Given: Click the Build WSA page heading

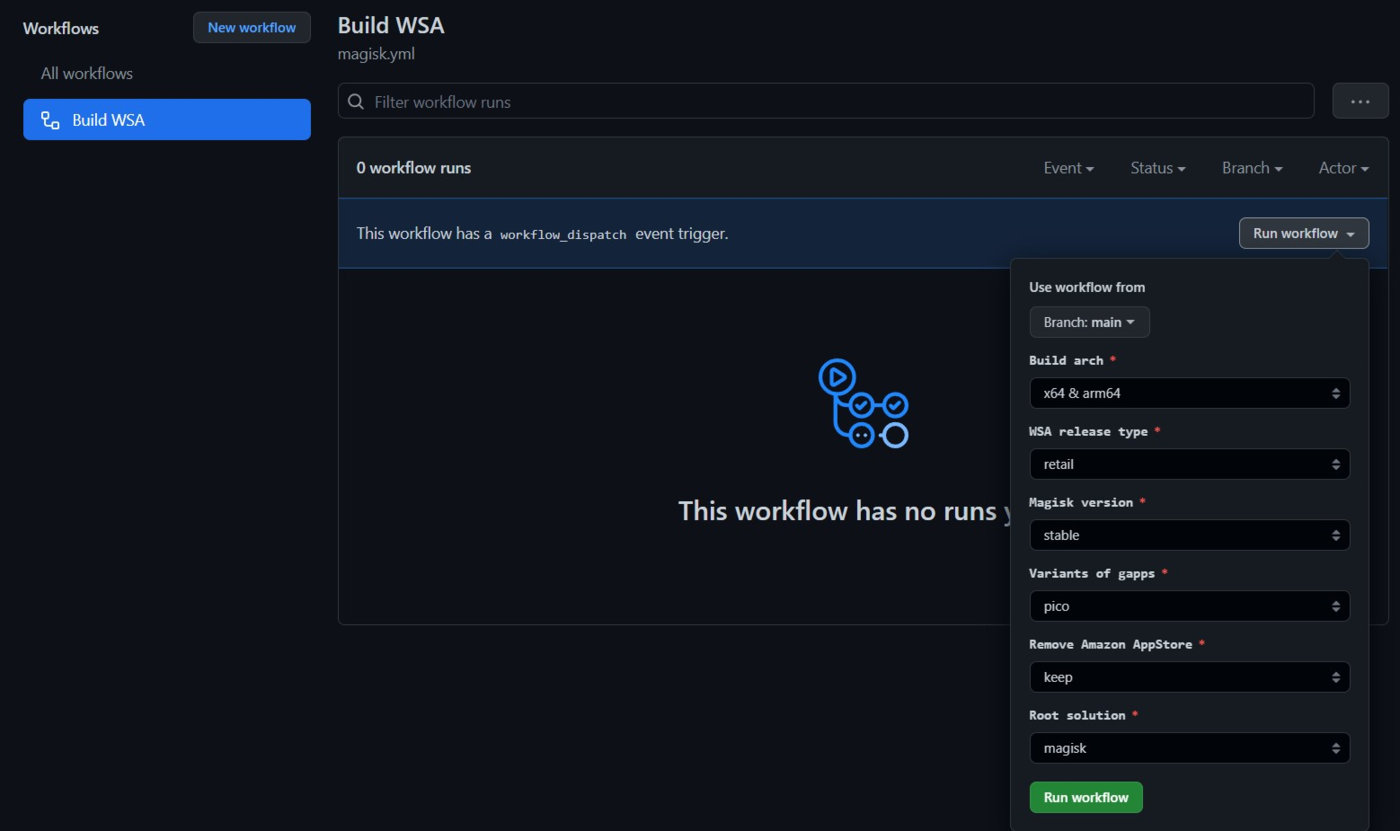Looking at the screenshot, I should tap(391, 25).
